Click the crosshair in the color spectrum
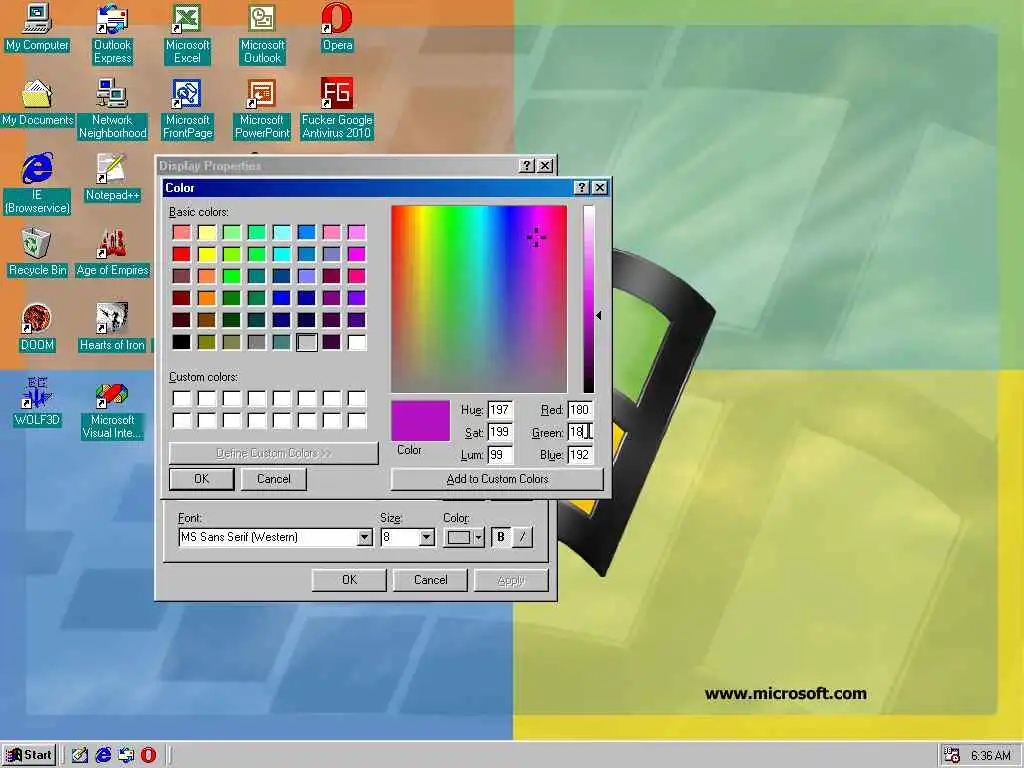This screenshot has height=768, width=1024. pyautogui.click(x=536, y=237)
